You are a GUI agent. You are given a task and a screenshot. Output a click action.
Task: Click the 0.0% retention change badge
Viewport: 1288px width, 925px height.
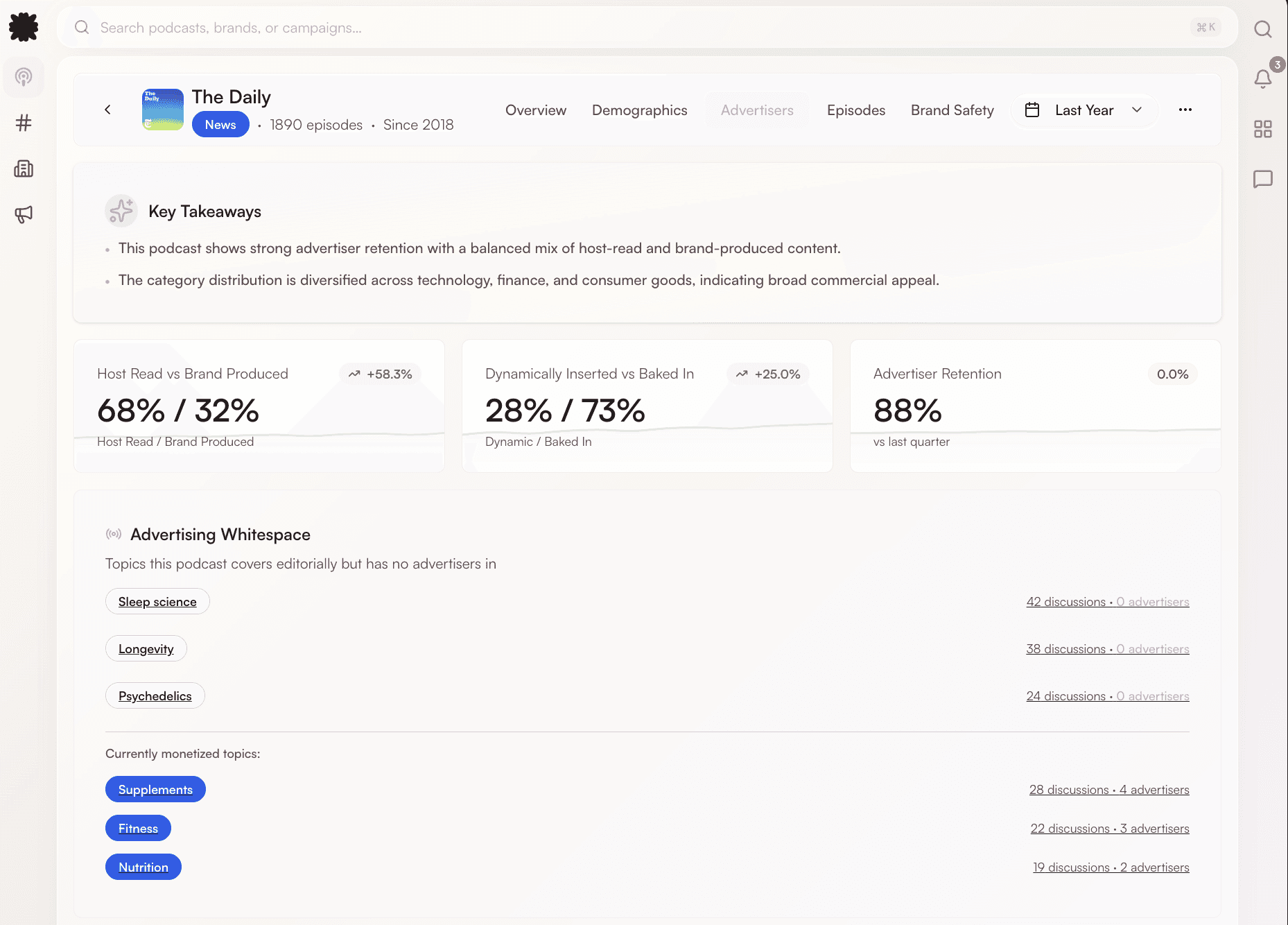1173,374
